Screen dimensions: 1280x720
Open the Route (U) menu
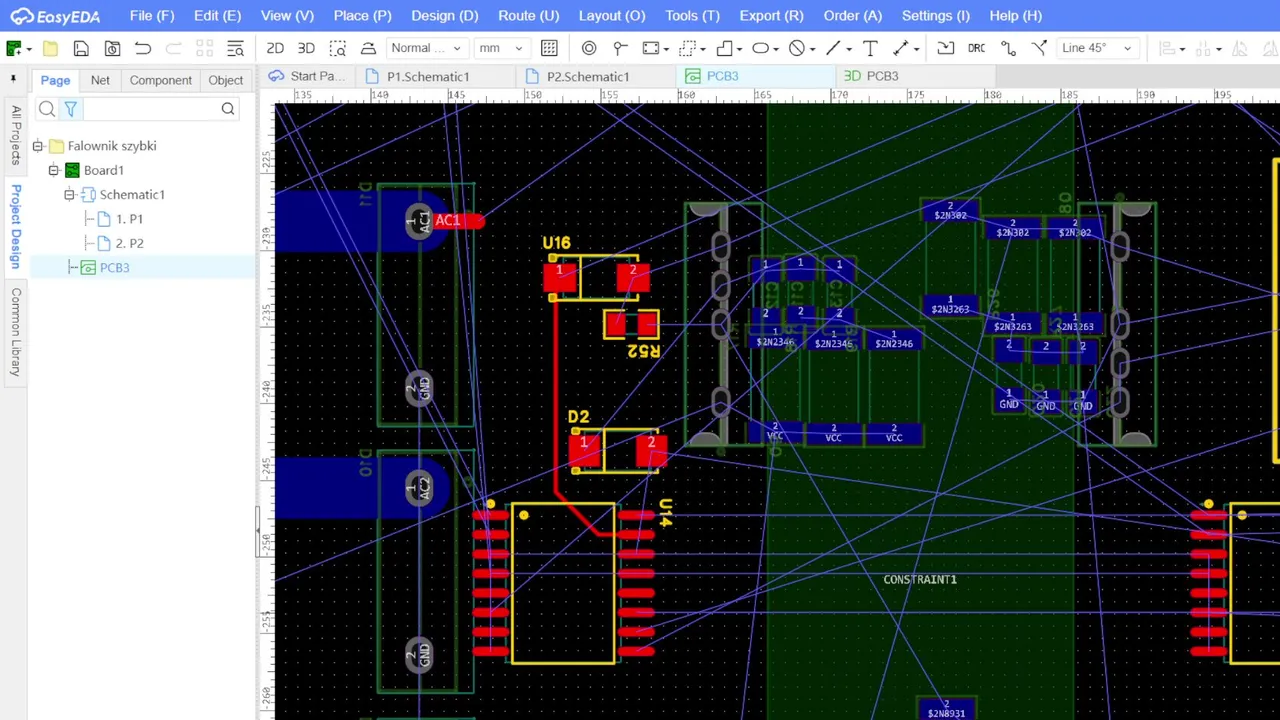pos(528,16)
